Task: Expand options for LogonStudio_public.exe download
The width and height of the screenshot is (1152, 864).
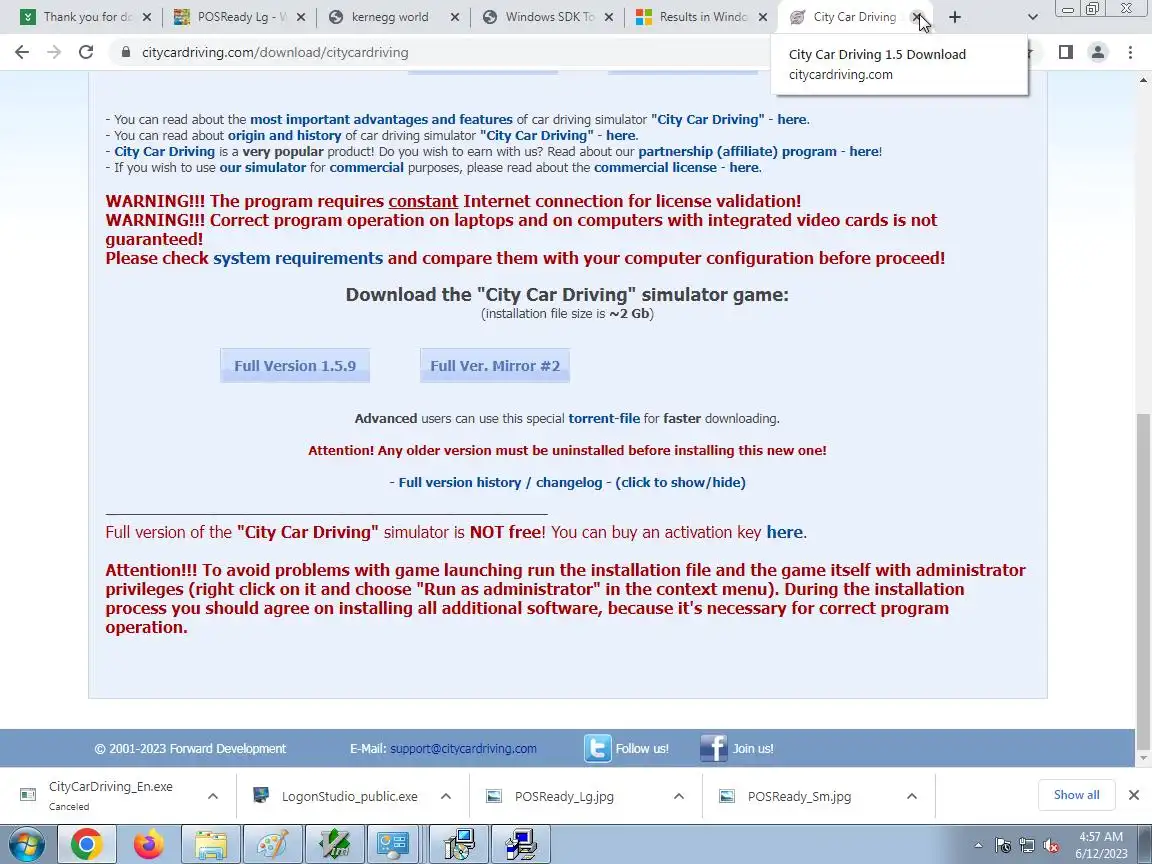Action: coord(446,796)
